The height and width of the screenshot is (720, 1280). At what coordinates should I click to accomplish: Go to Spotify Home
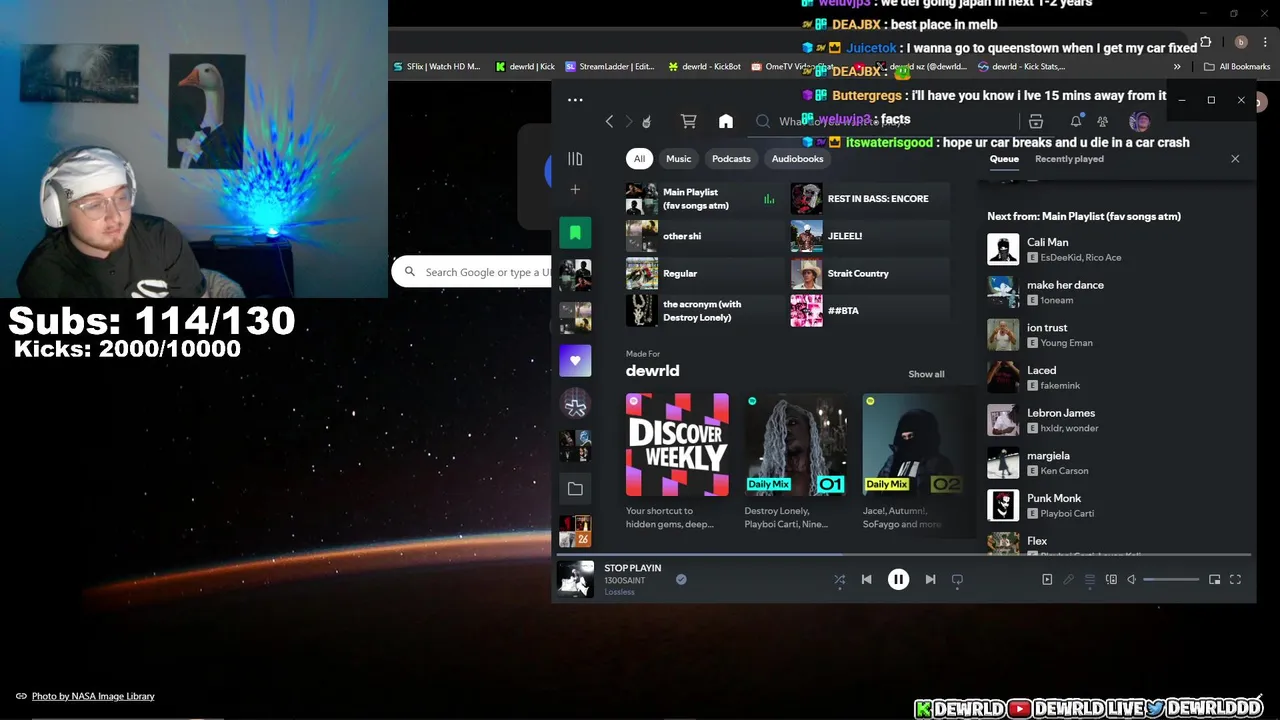[726, 121]
